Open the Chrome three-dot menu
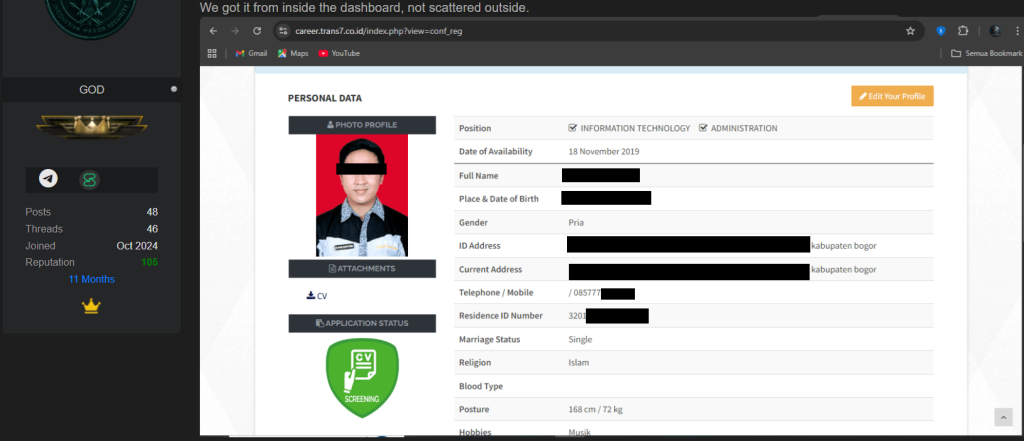Screen dimensions: 1024x441 pos(1017,31)
